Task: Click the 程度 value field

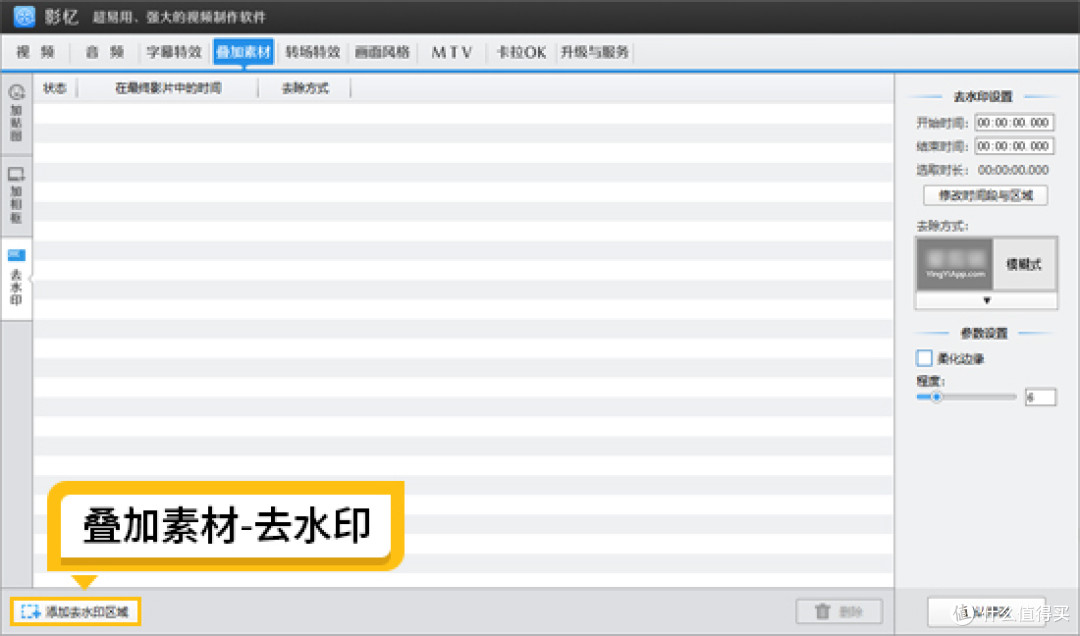Action: click(x=1040, y=397)
